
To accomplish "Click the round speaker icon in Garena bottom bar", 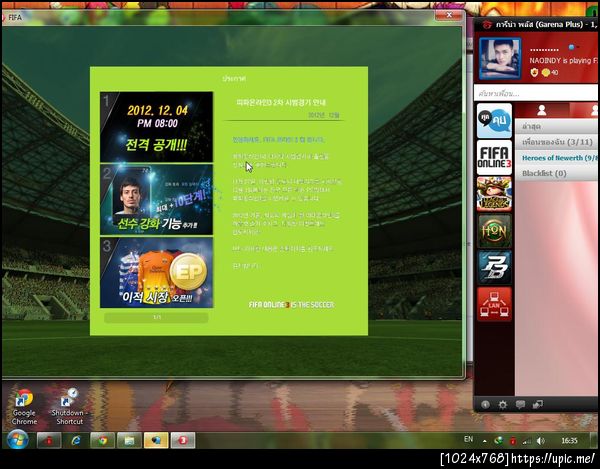I will (x=485, y=404).
